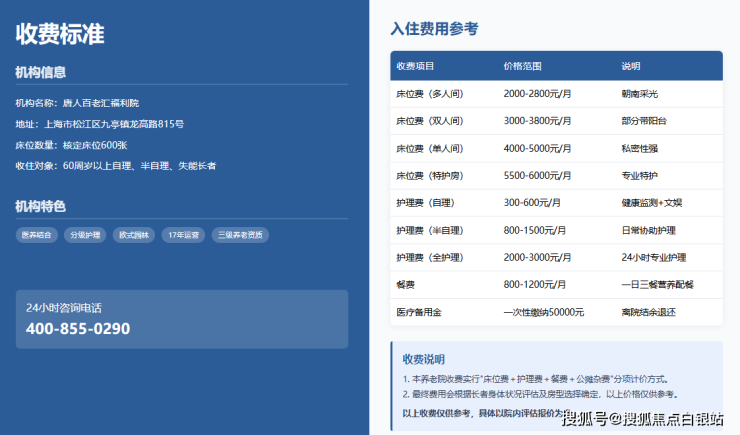Click the 床位数量 核定床位600张 line
Viewport: 740px width, 435px height.
[71, 145]
